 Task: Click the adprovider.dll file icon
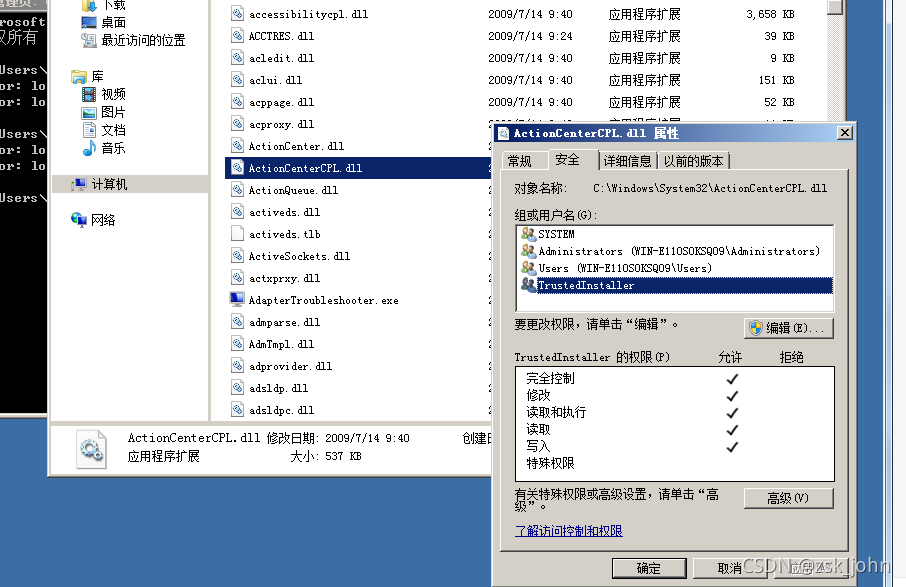(x=237, y=366)
